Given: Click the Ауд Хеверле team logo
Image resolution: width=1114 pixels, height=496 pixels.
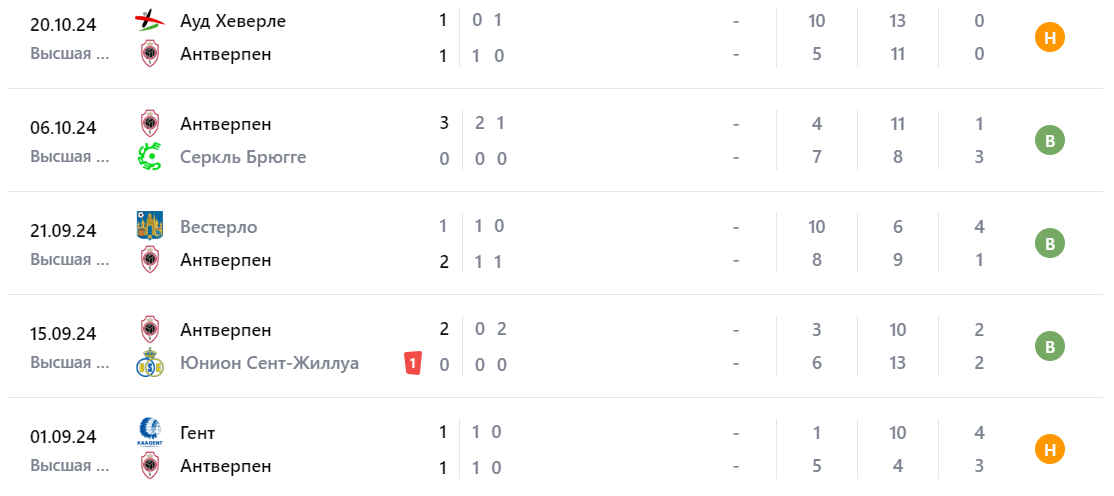Looking at the screenshot, I should click(x=149, y=21).
